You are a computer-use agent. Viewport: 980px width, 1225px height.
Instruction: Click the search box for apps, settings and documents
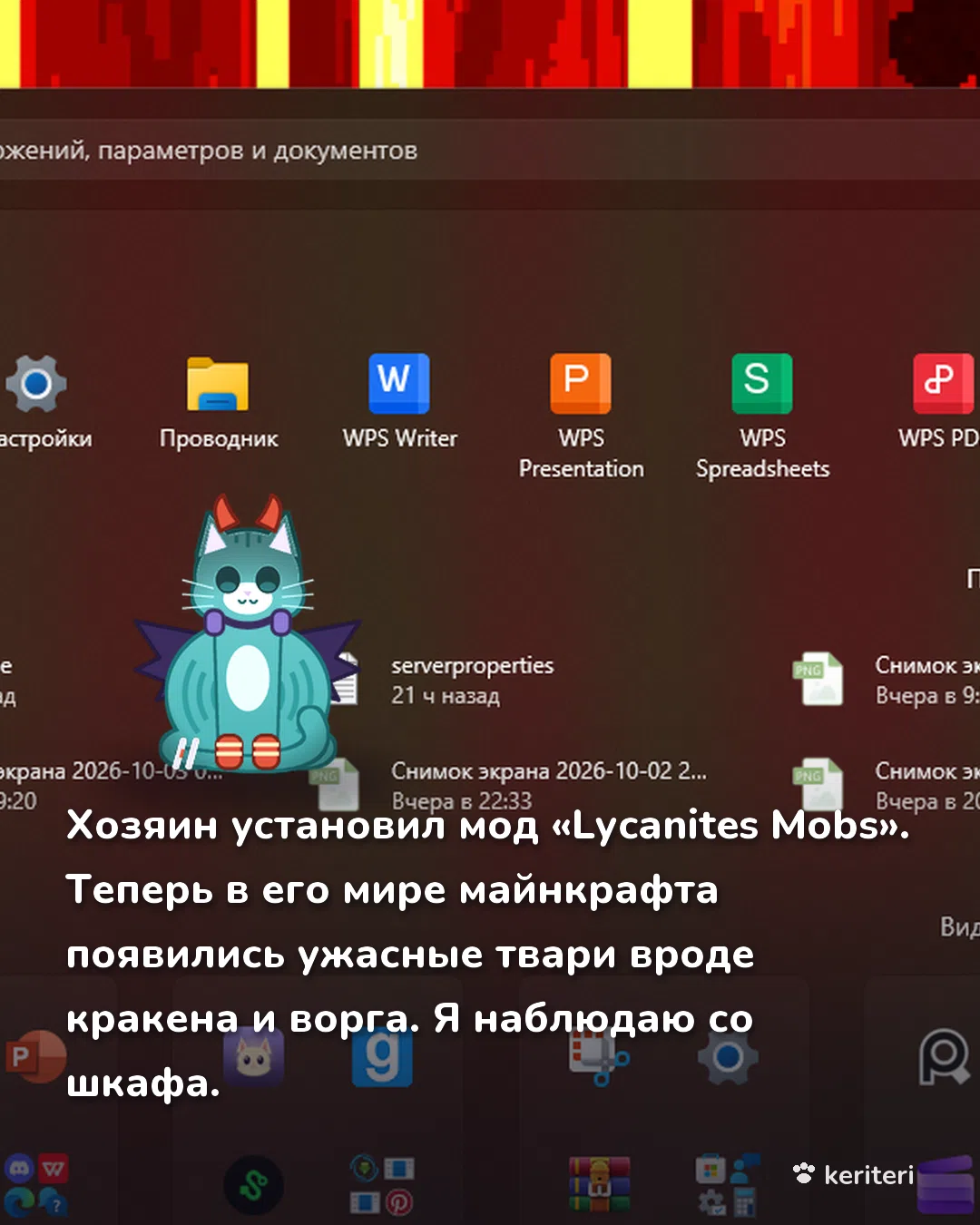coord(490,151)
